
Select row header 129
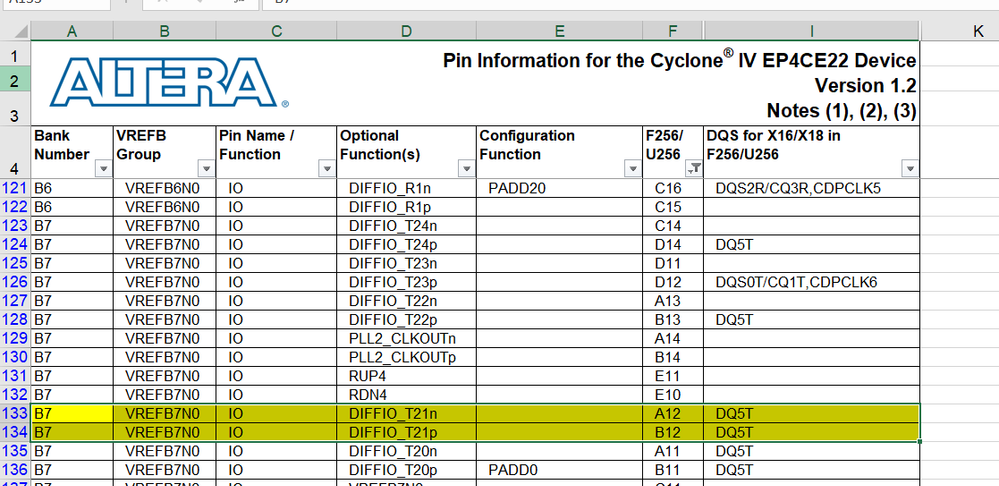coord(15,338)
